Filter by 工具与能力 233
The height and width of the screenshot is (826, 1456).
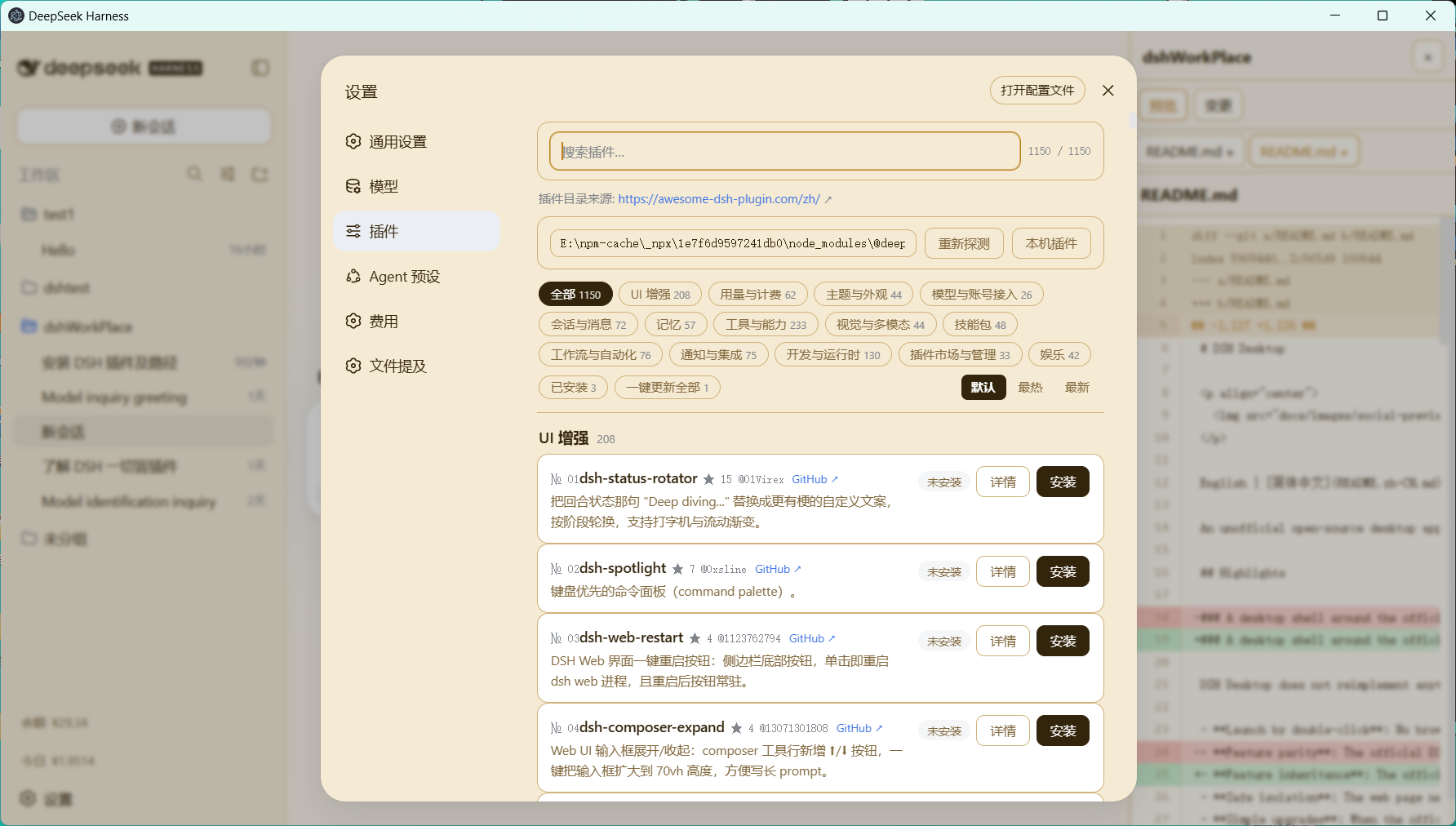coord(766,325)
